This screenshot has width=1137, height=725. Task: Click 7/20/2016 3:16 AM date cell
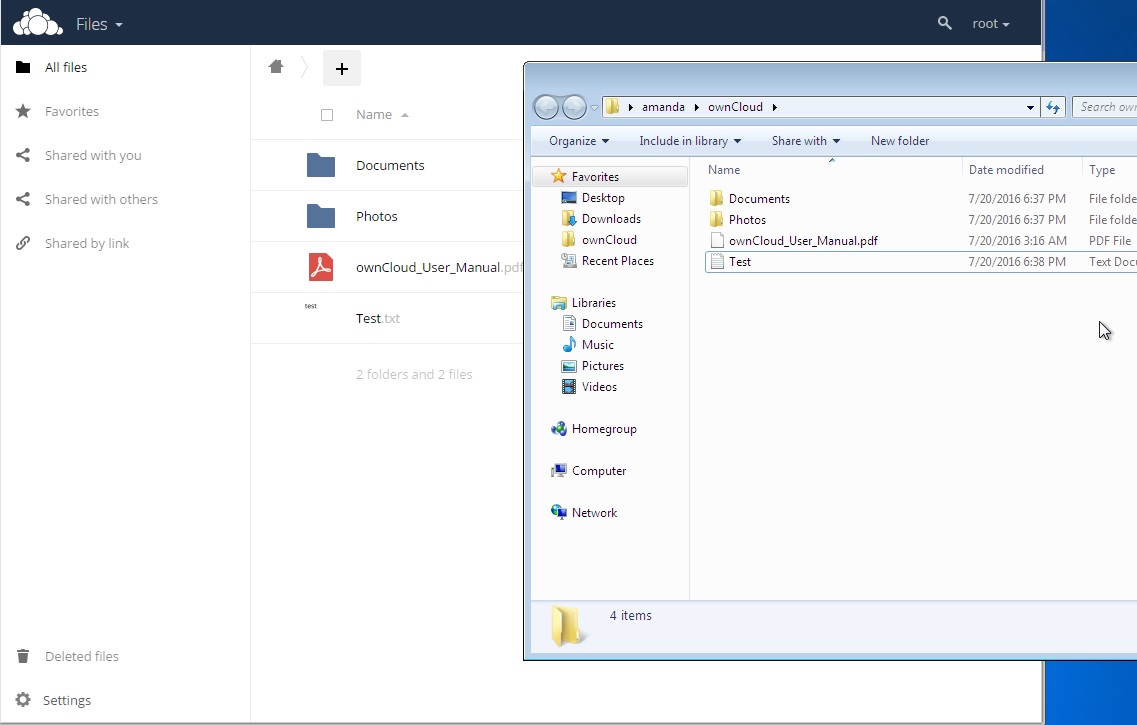[x=1017, y=241]
